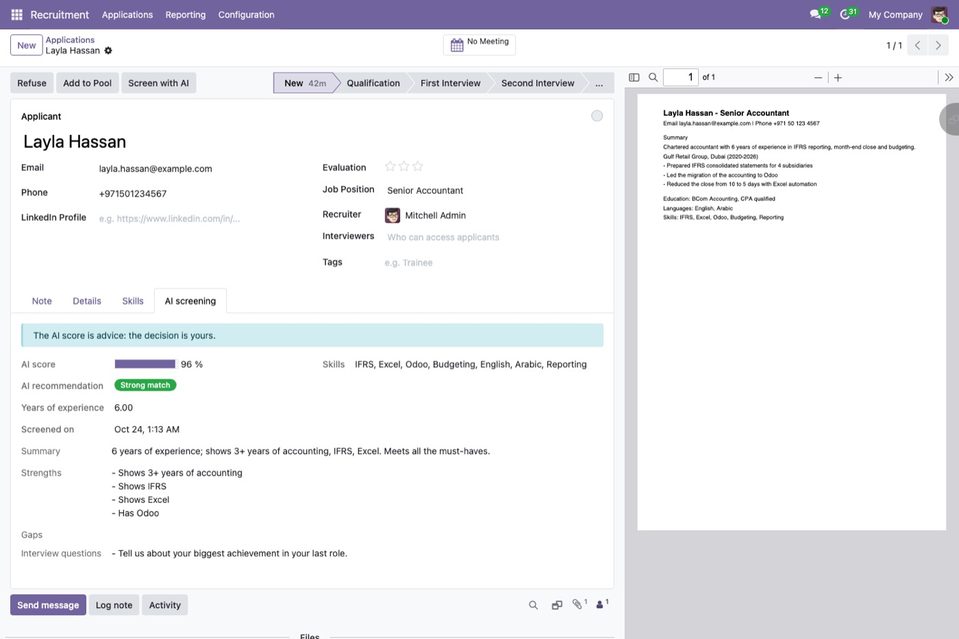Screen dimensions: 959x639
Task: Expand more stages with the ellipsis
Action: point(599,83)
